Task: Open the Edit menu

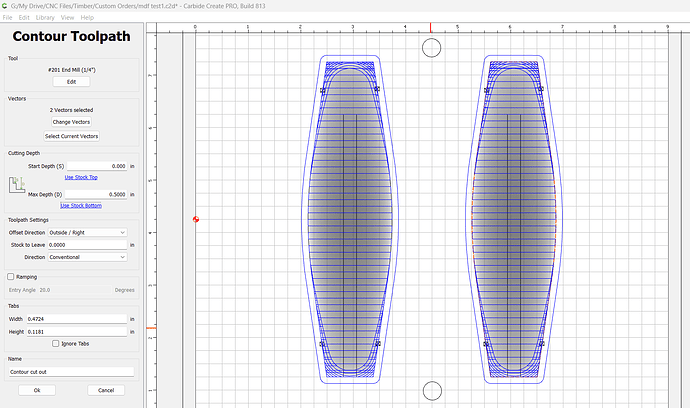Action: coord(24,18)
